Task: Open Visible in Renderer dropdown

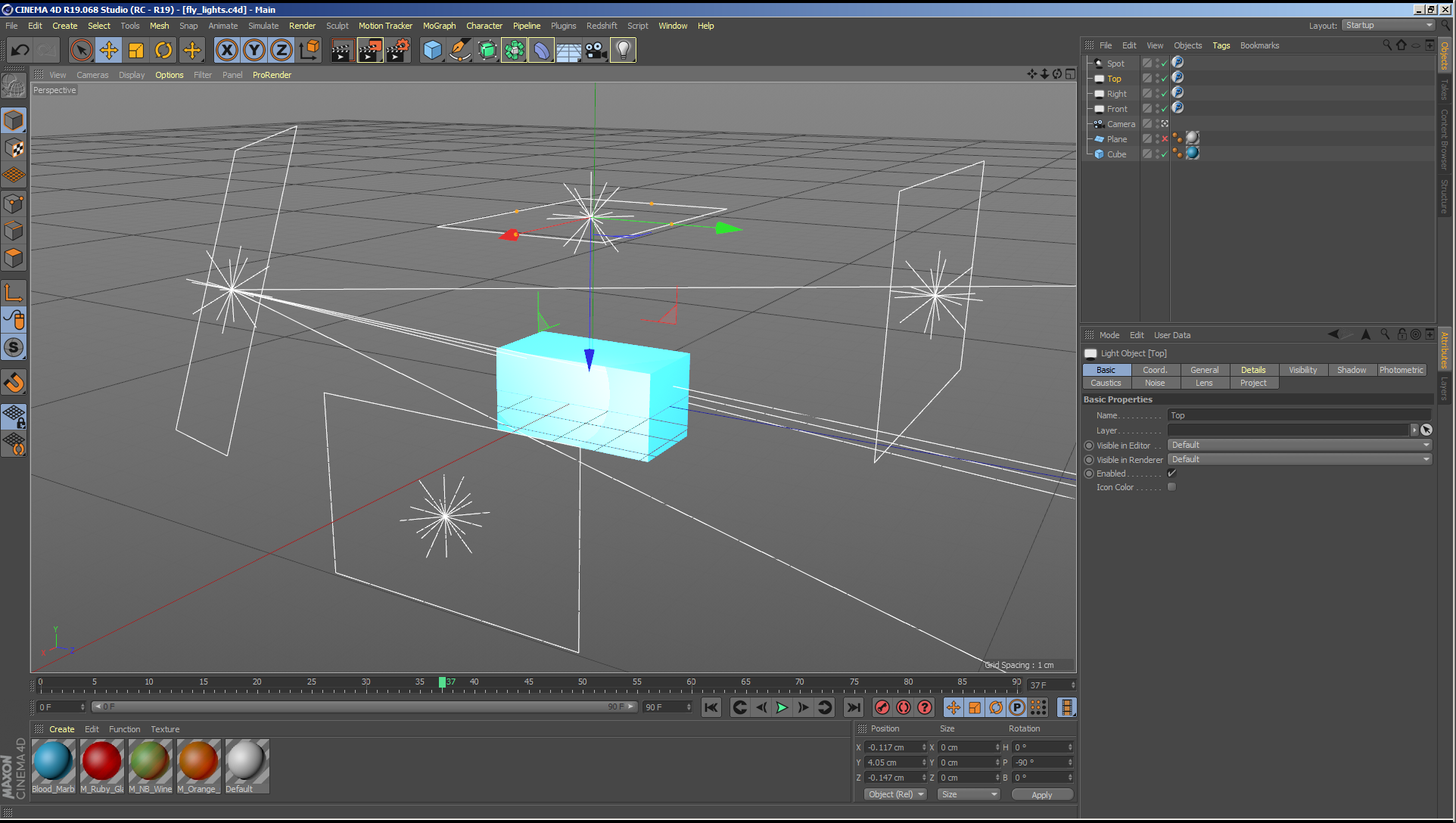Action: point(1299,460)
